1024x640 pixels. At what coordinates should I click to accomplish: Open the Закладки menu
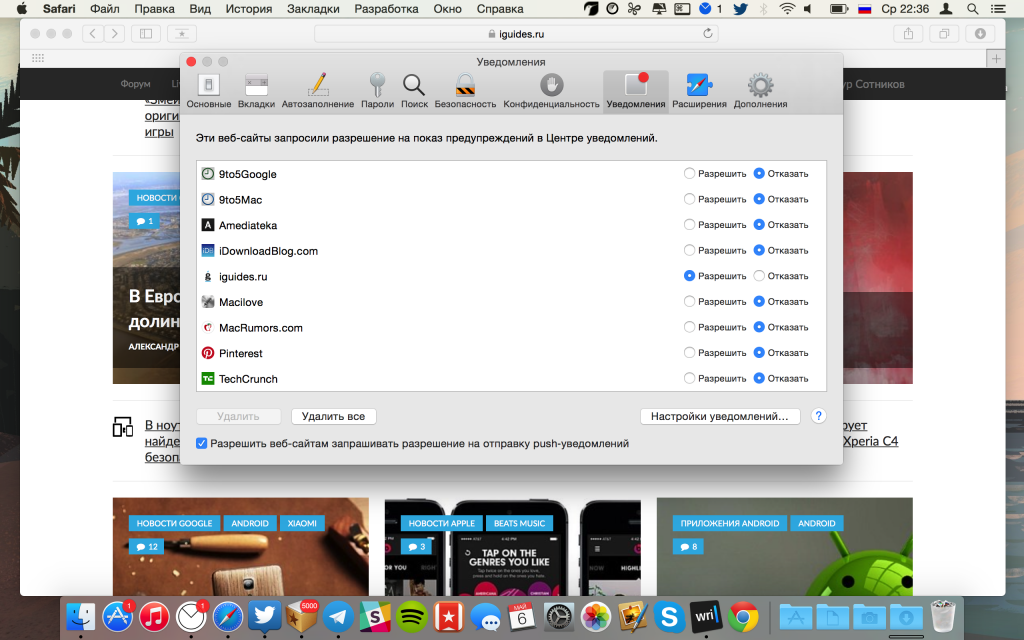point(312,9)
